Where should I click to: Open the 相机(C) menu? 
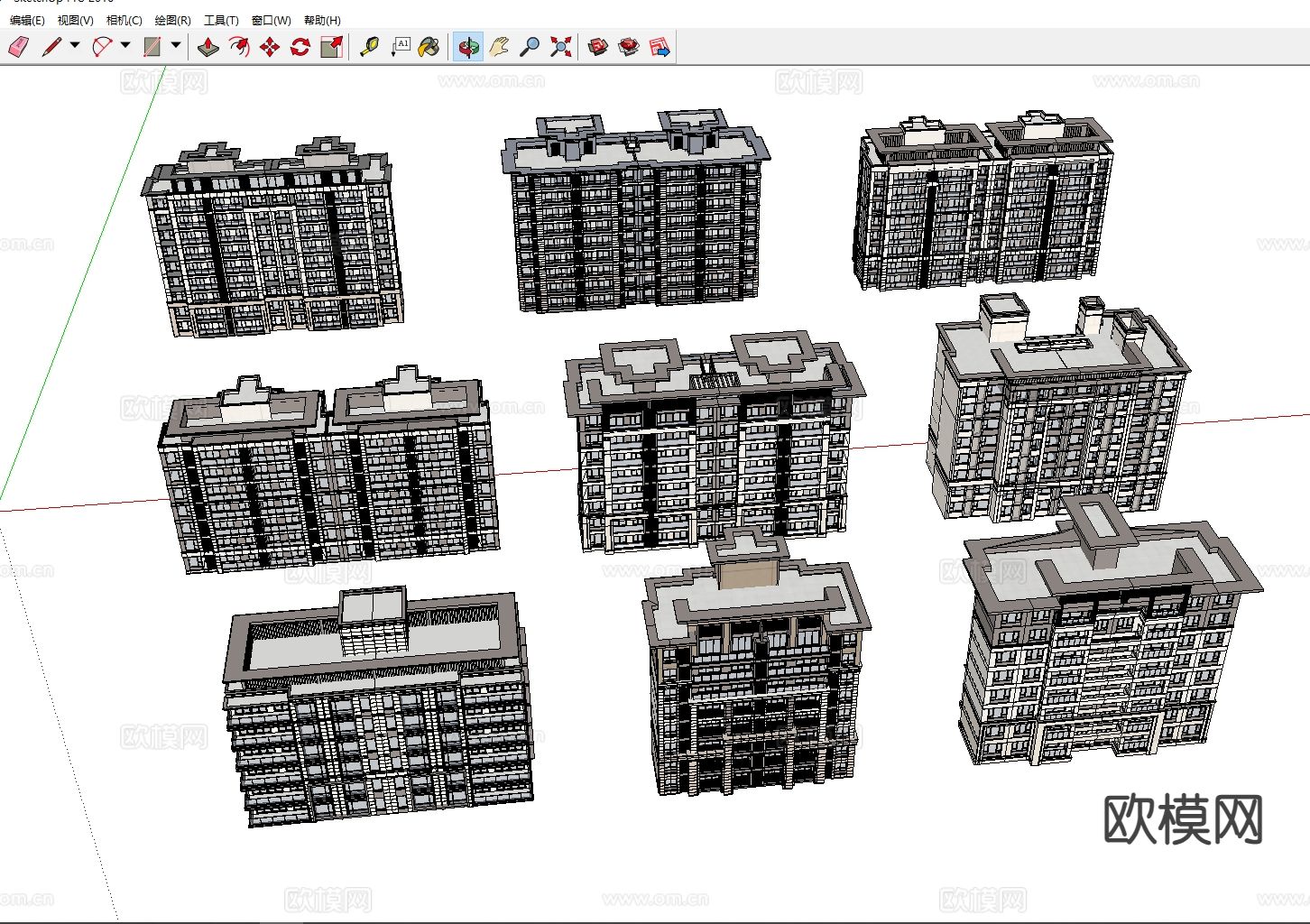[x=125, y=20]
